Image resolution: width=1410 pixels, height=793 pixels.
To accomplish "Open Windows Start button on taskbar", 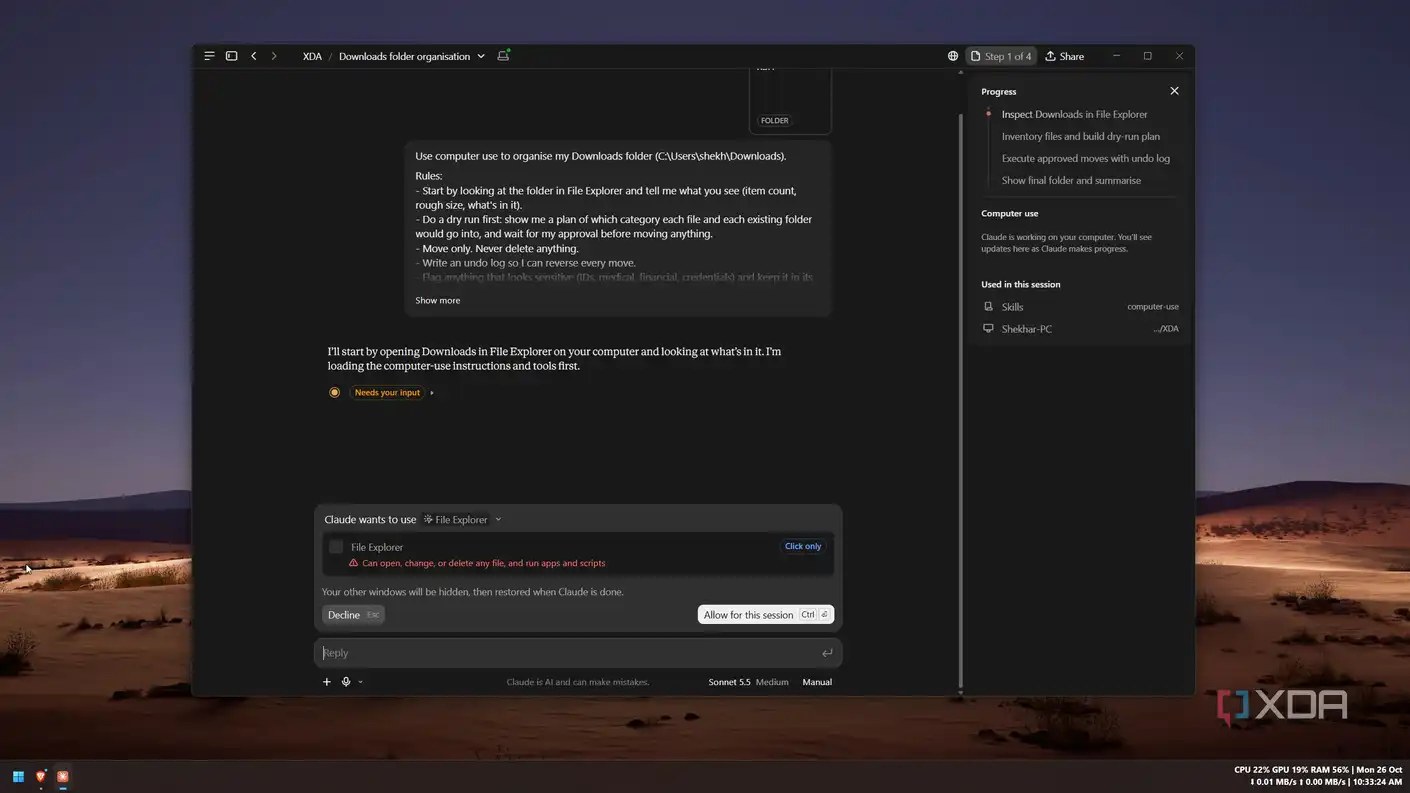I will click(18, 776).
